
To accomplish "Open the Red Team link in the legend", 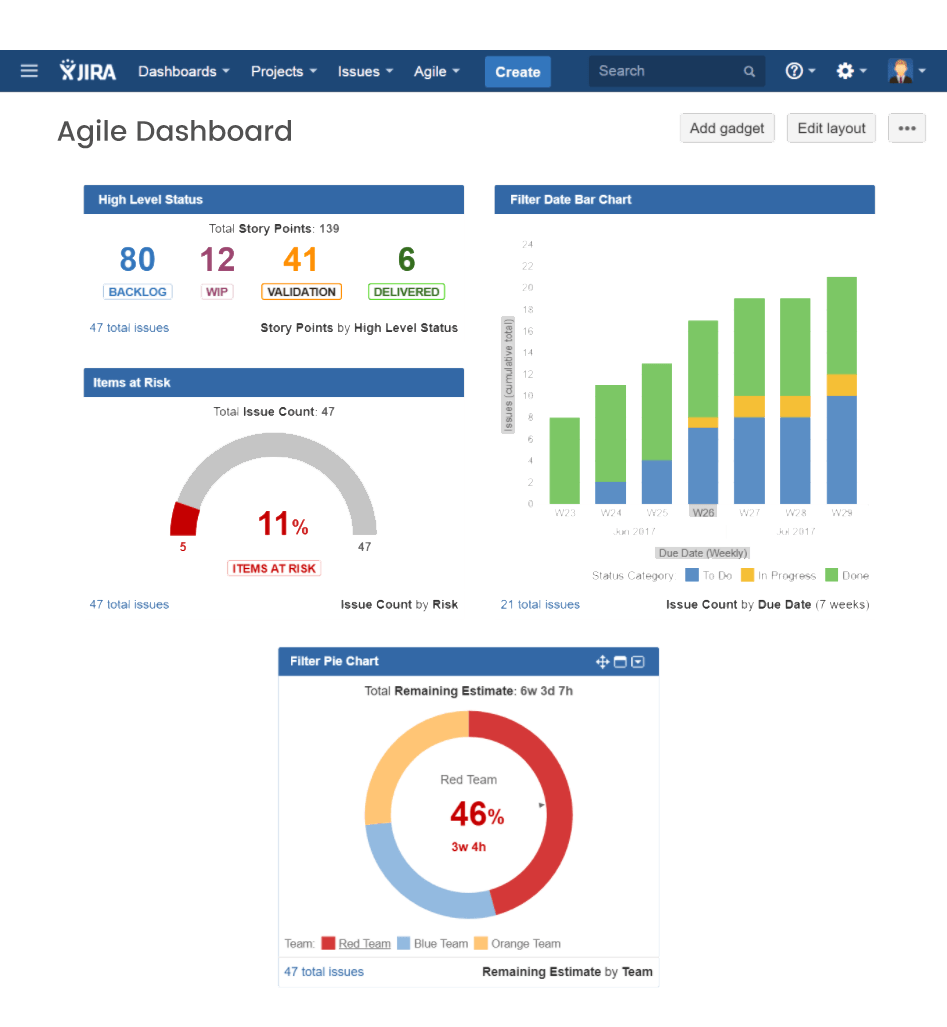I will (x=363, y=943).
